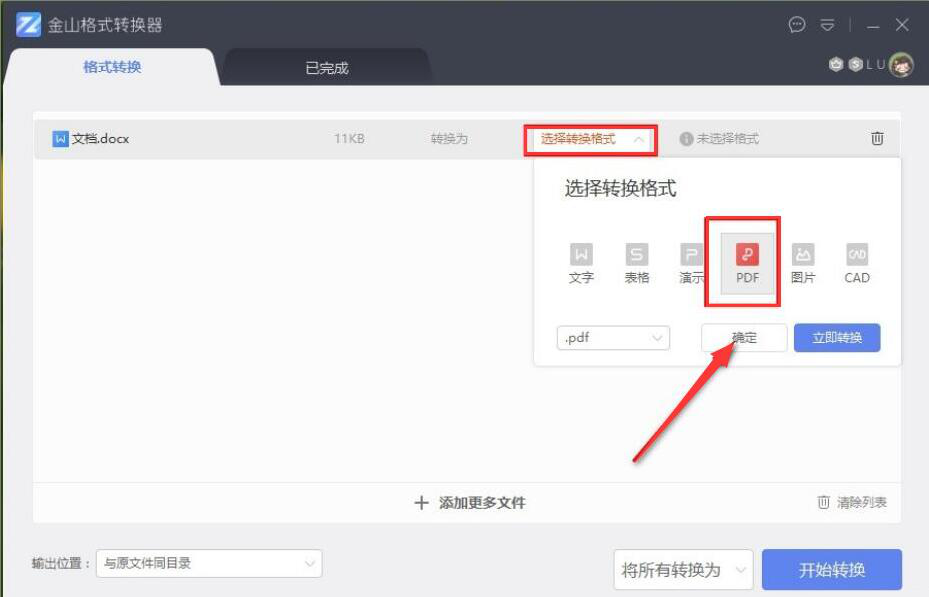Delete 文档.docx with the trash icon
This screenshot has height=597, width=929.
(877, 139)
